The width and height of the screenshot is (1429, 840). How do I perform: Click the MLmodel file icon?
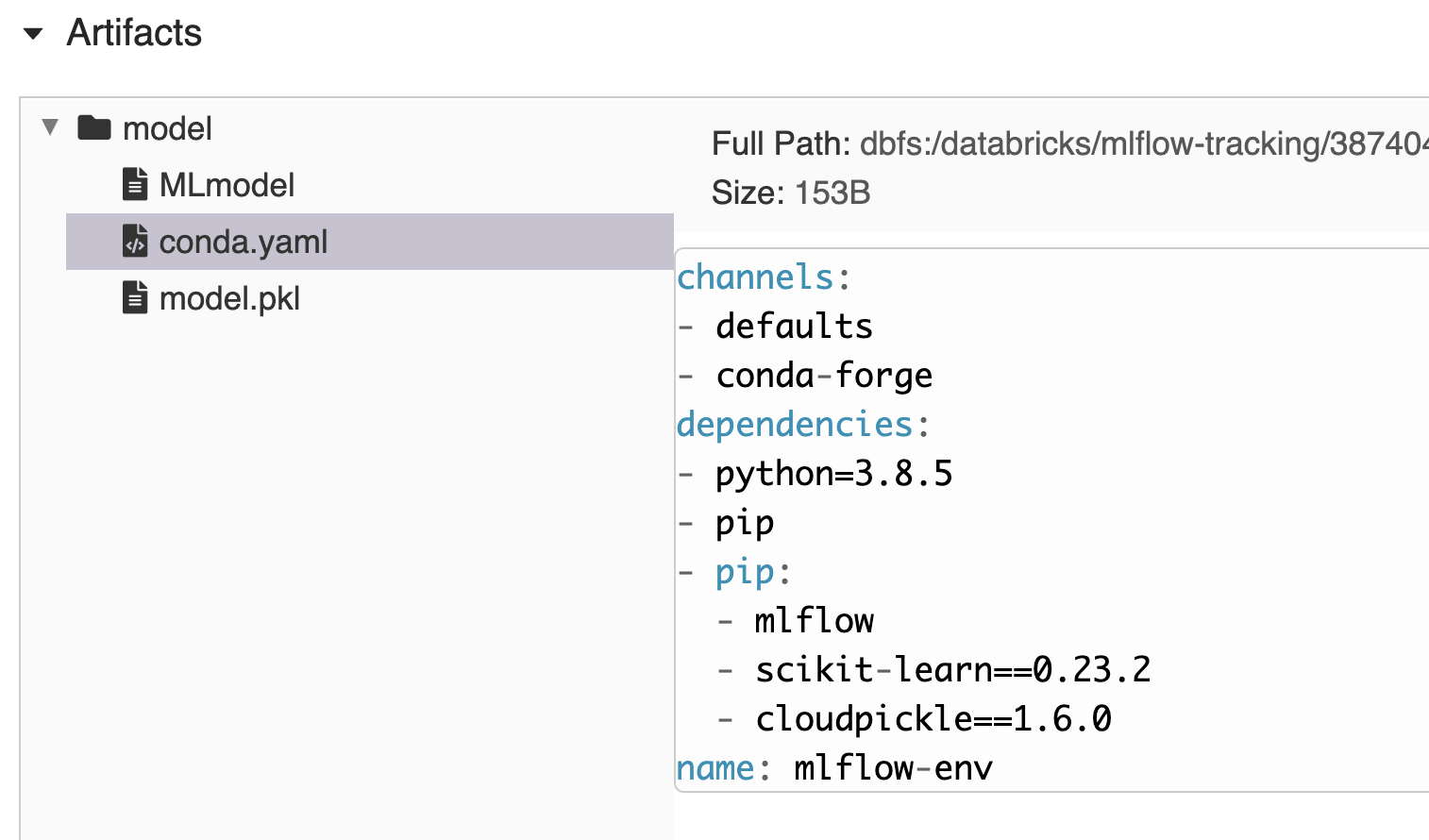click(135, 185)
